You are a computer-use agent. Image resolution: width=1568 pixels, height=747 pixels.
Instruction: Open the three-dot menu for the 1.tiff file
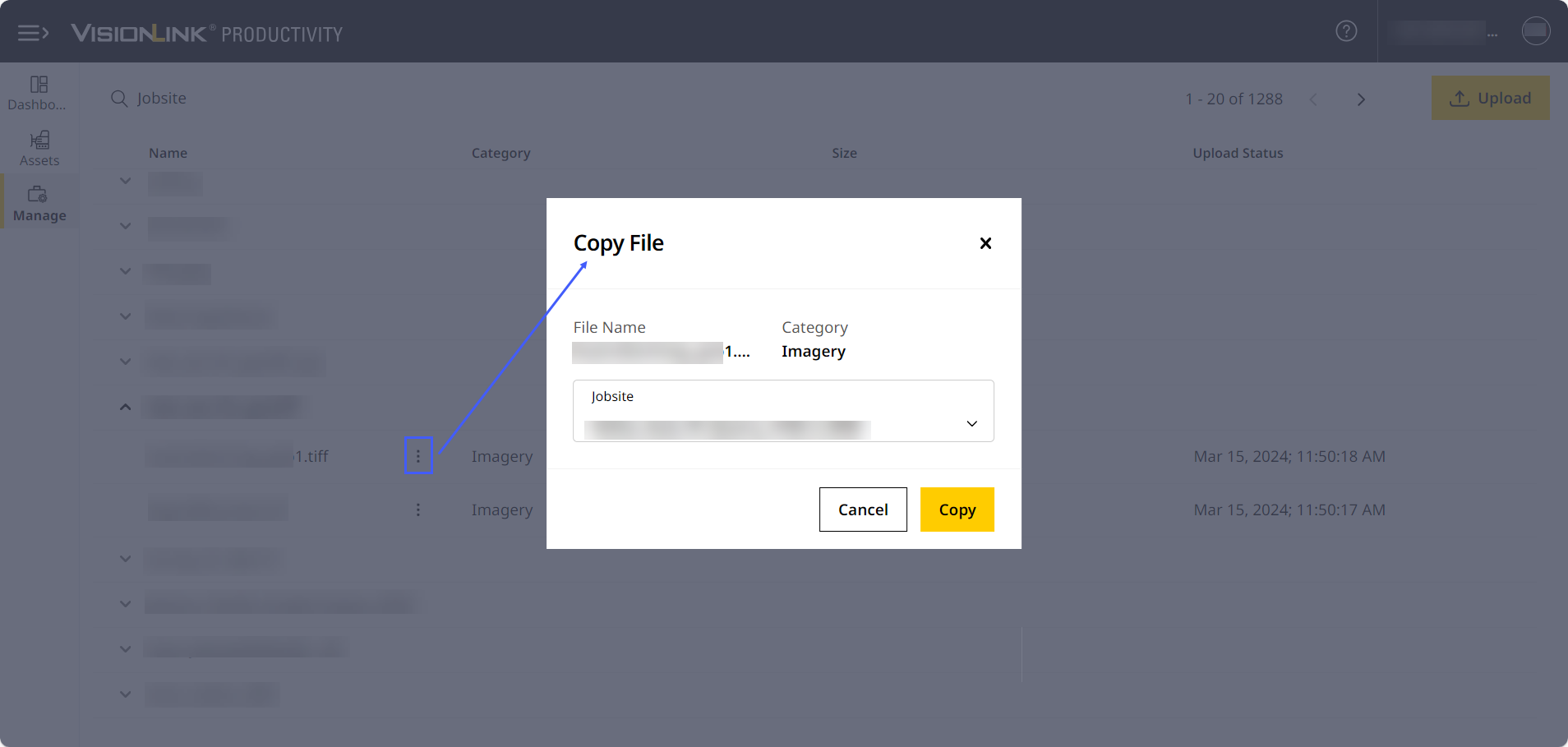tap(418, 456)
